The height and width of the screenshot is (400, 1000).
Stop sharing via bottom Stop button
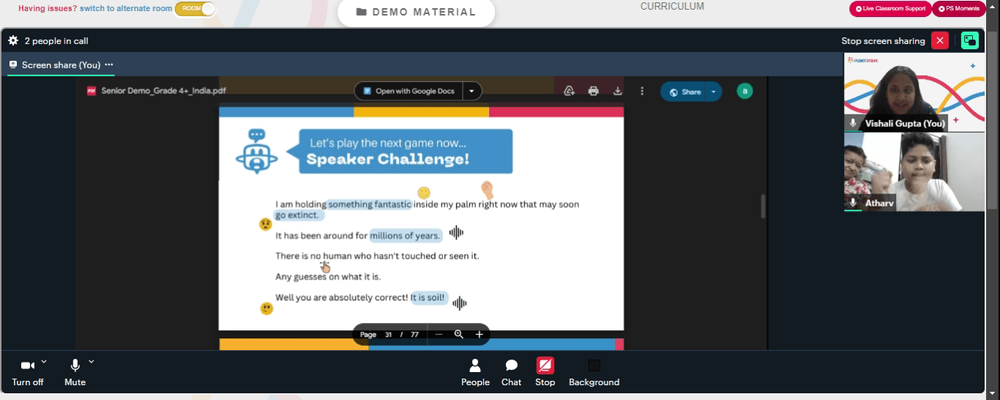coord(545,373)
